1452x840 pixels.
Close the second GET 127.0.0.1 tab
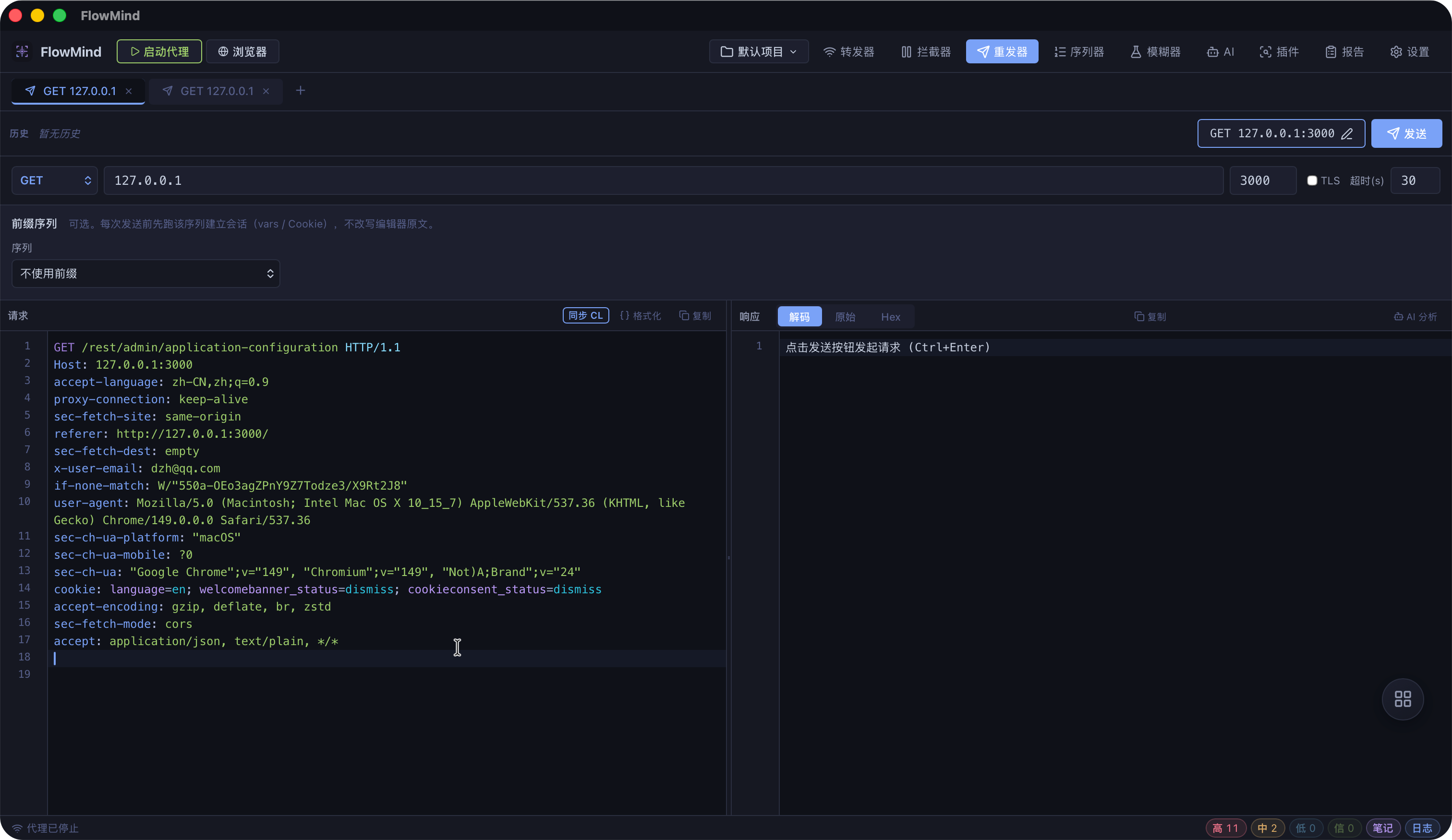266,91
